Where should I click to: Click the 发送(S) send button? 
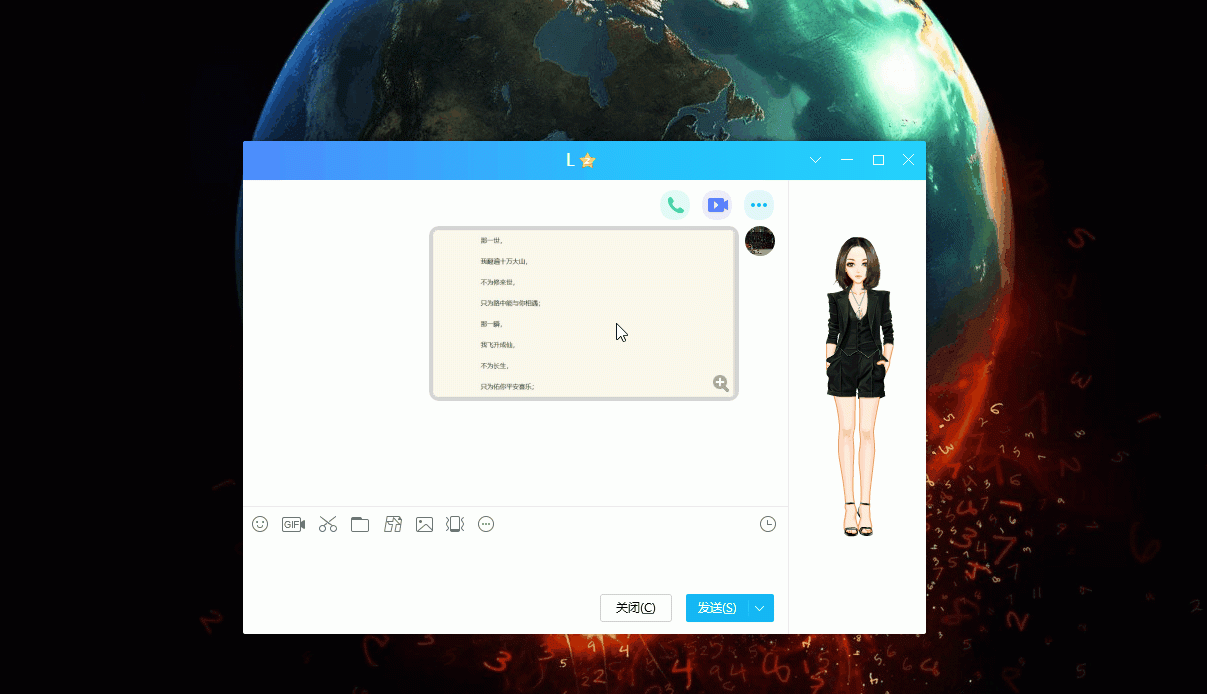pyautogui.click(x=717, y=608)
